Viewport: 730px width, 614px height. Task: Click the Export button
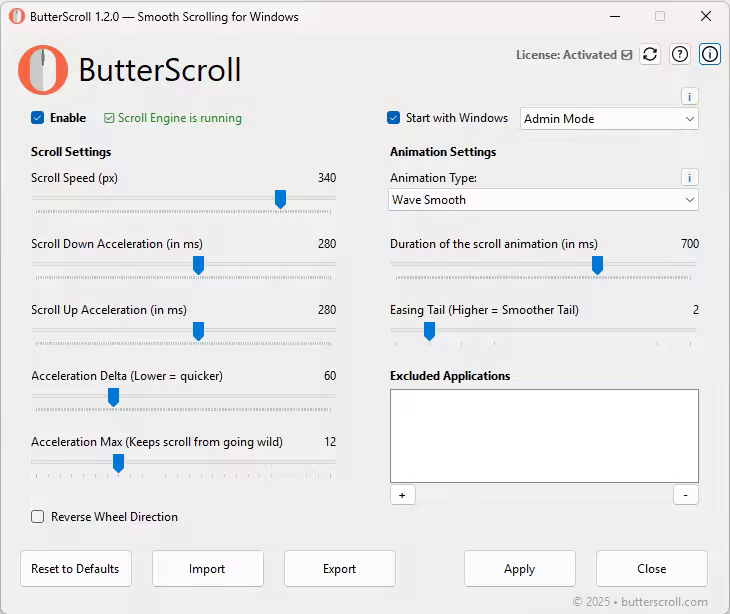pos(339,569)
